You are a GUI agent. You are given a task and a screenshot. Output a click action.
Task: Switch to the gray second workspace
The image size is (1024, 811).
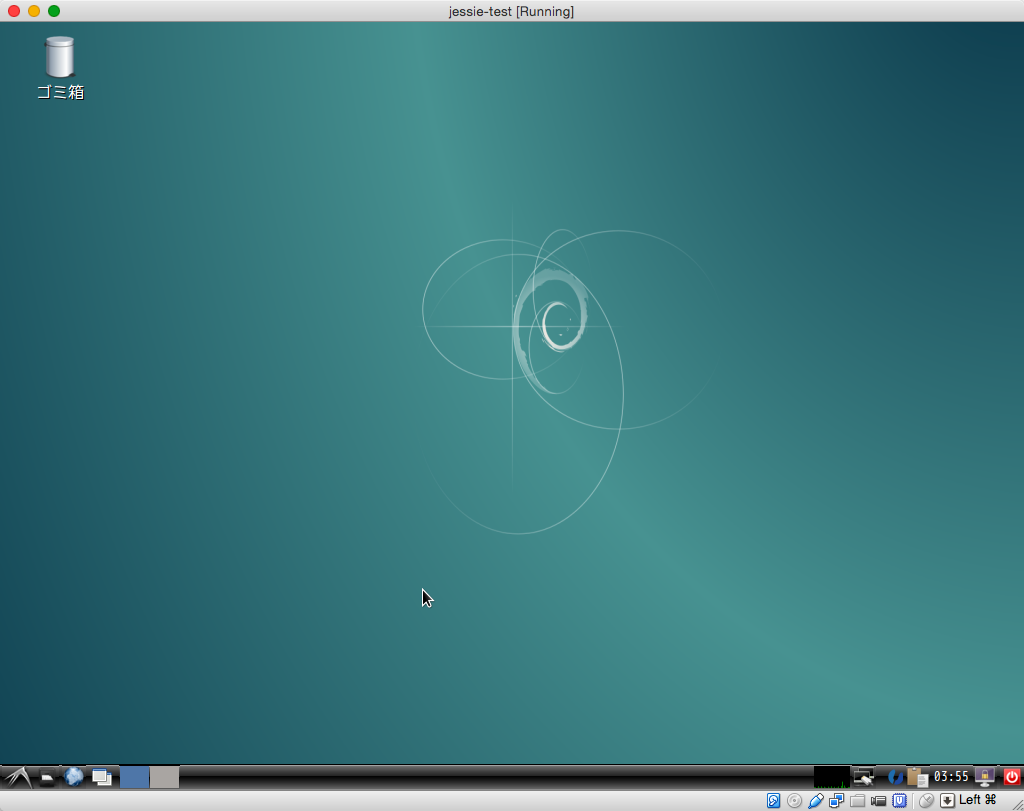coord(165,777)
